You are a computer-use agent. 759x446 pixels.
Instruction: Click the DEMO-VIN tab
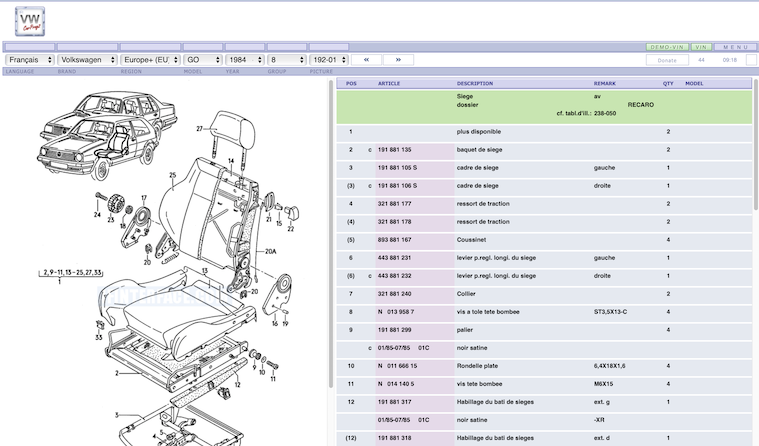(666, 47)
